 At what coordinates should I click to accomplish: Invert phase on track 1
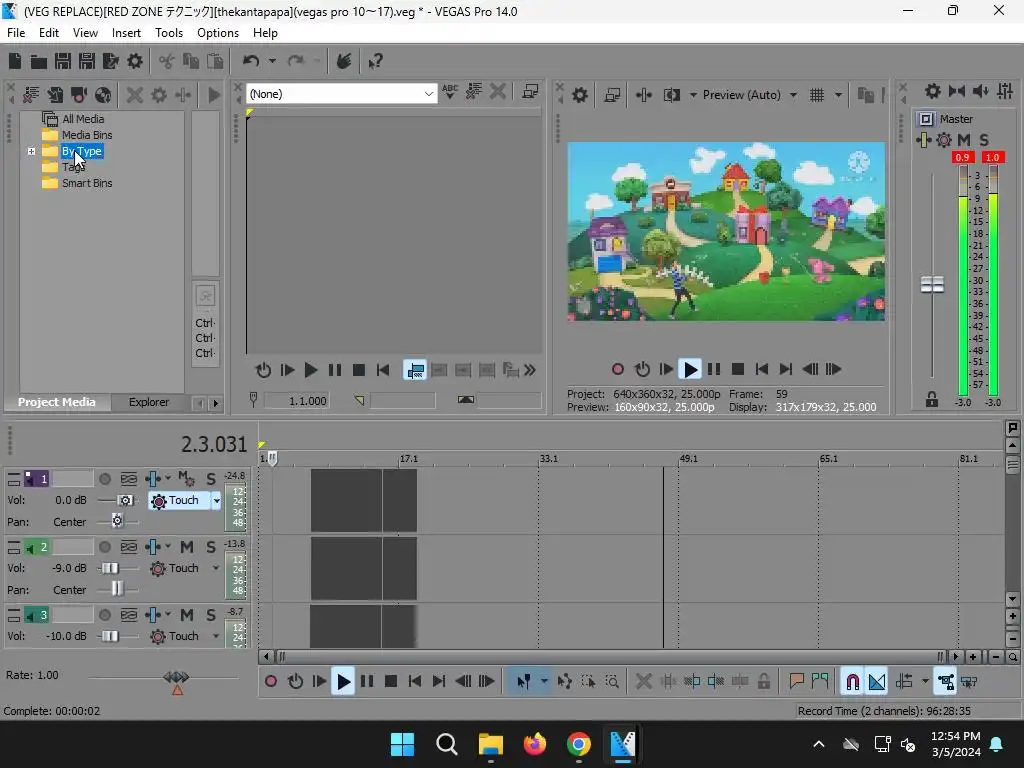tap(129, 479)
